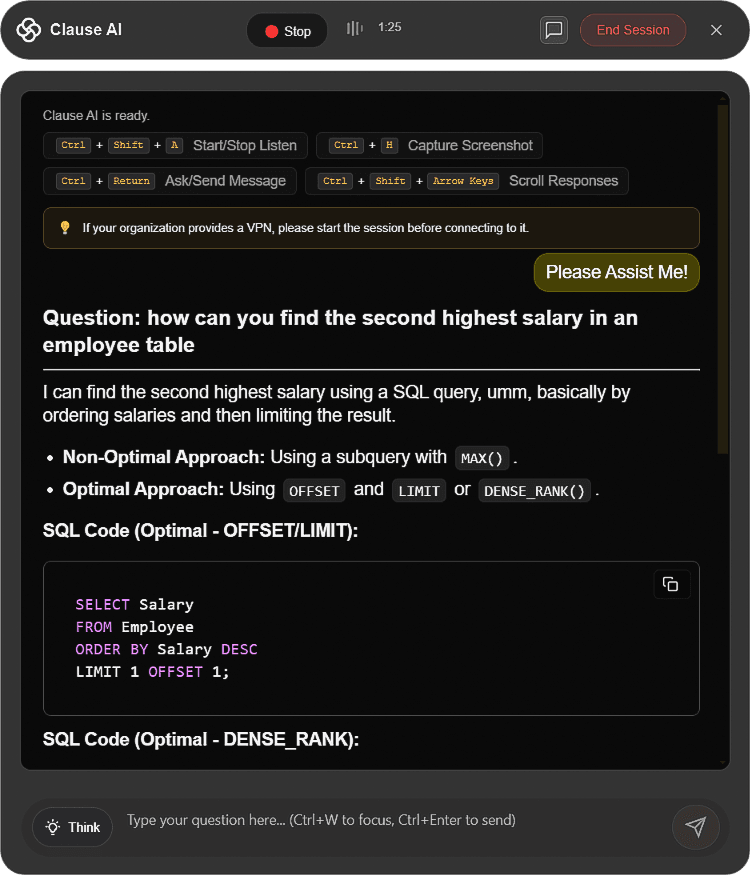Click the End Session button
Screen dimensions: 750x875
[633, 30]
